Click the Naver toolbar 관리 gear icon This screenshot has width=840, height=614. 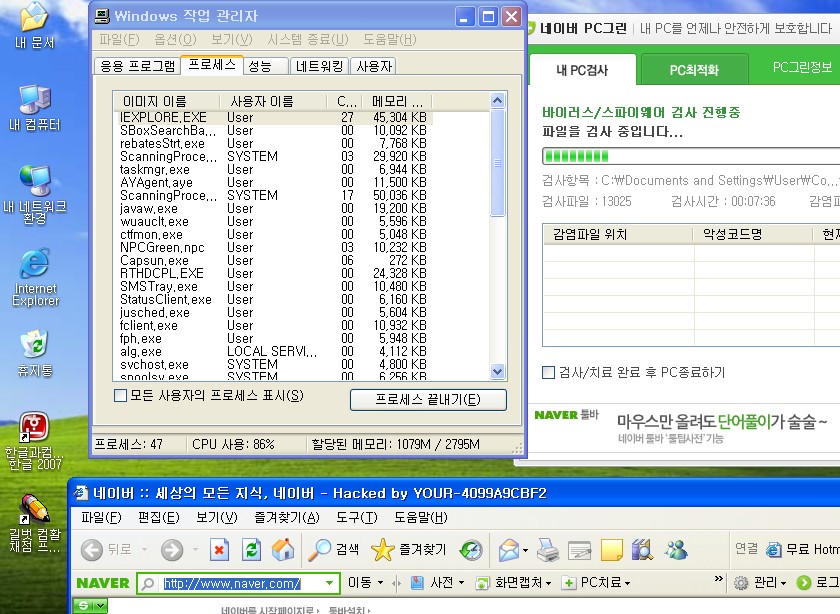[741, 583]
